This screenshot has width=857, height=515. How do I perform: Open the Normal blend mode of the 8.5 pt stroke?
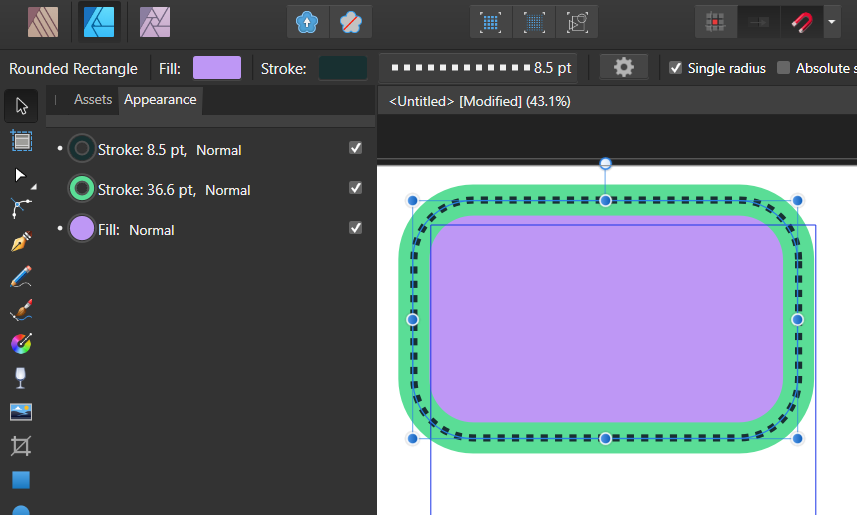click(219, 150)
